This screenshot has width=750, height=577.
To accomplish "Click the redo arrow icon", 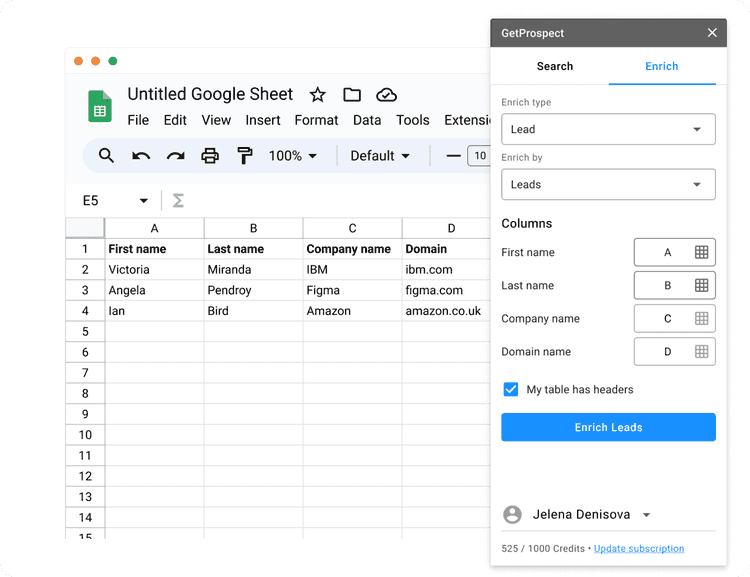I will click(176, 156).
